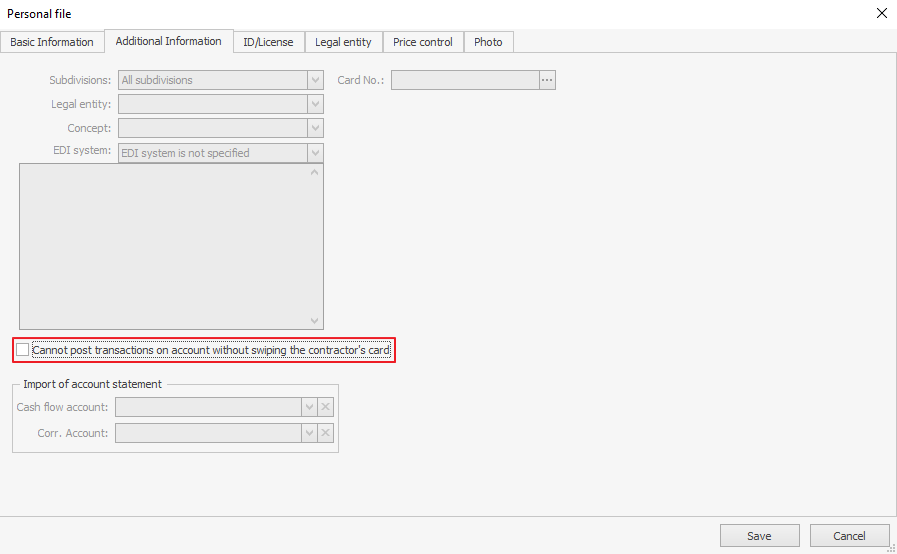Image resolution: width=897 pixels, height=554 pixels.
Task: Switch to the Basic Information tab
Action: 52,42
